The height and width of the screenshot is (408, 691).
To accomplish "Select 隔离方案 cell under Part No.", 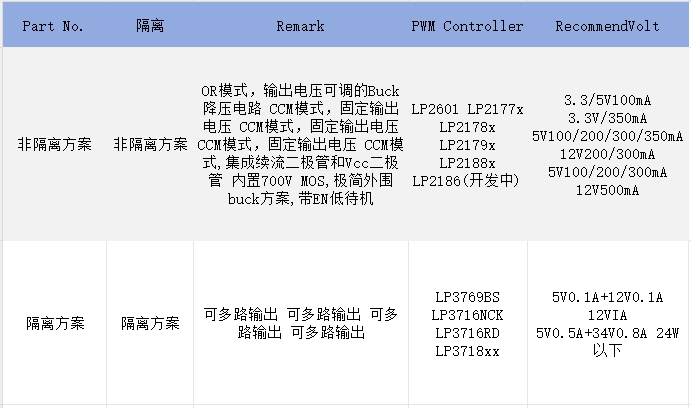I will (55, 324).
